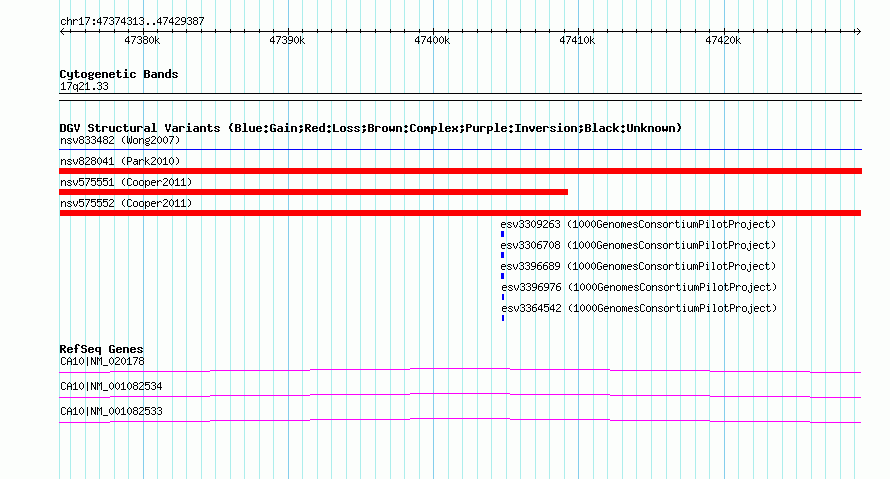The image size is (890, 479).
Task: Open the nsv833482 (Wong2007) variant label
Action: point(120,140)
